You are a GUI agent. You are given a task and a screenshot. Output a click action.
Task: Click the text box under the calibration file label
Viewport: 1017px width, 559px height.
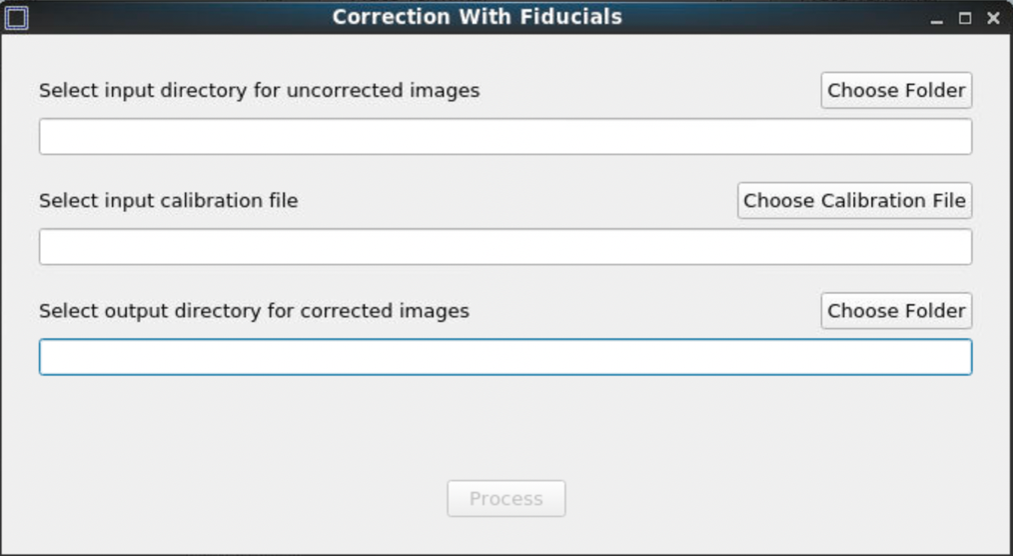[505, 247]
